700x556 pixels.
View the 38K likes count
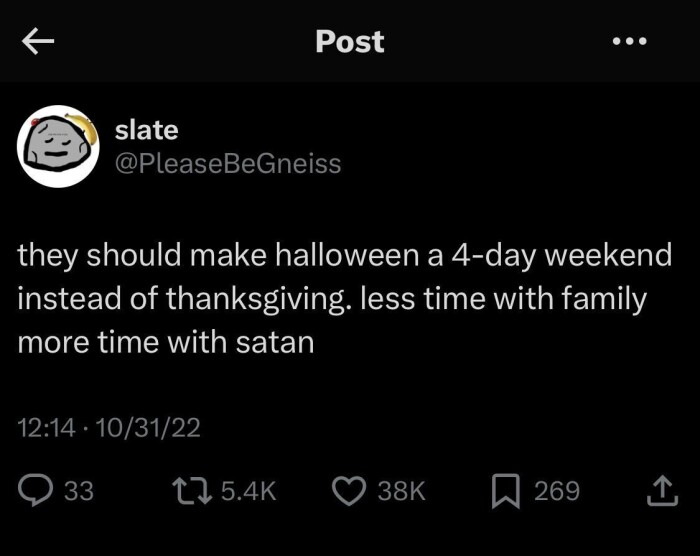click(x=403, y=490)
